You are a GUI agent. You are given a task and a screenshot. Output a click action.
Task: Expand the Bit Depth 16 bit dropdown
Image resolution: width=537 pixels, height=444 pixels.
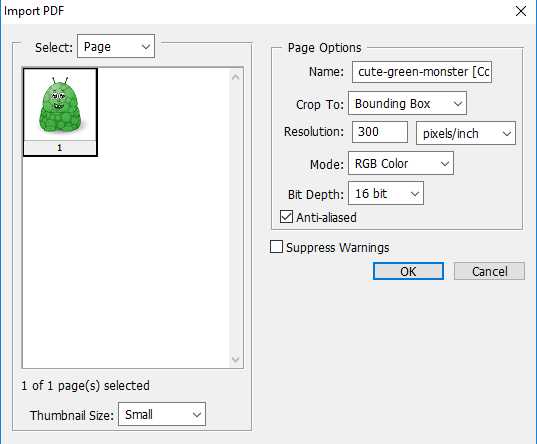[386, 194]
